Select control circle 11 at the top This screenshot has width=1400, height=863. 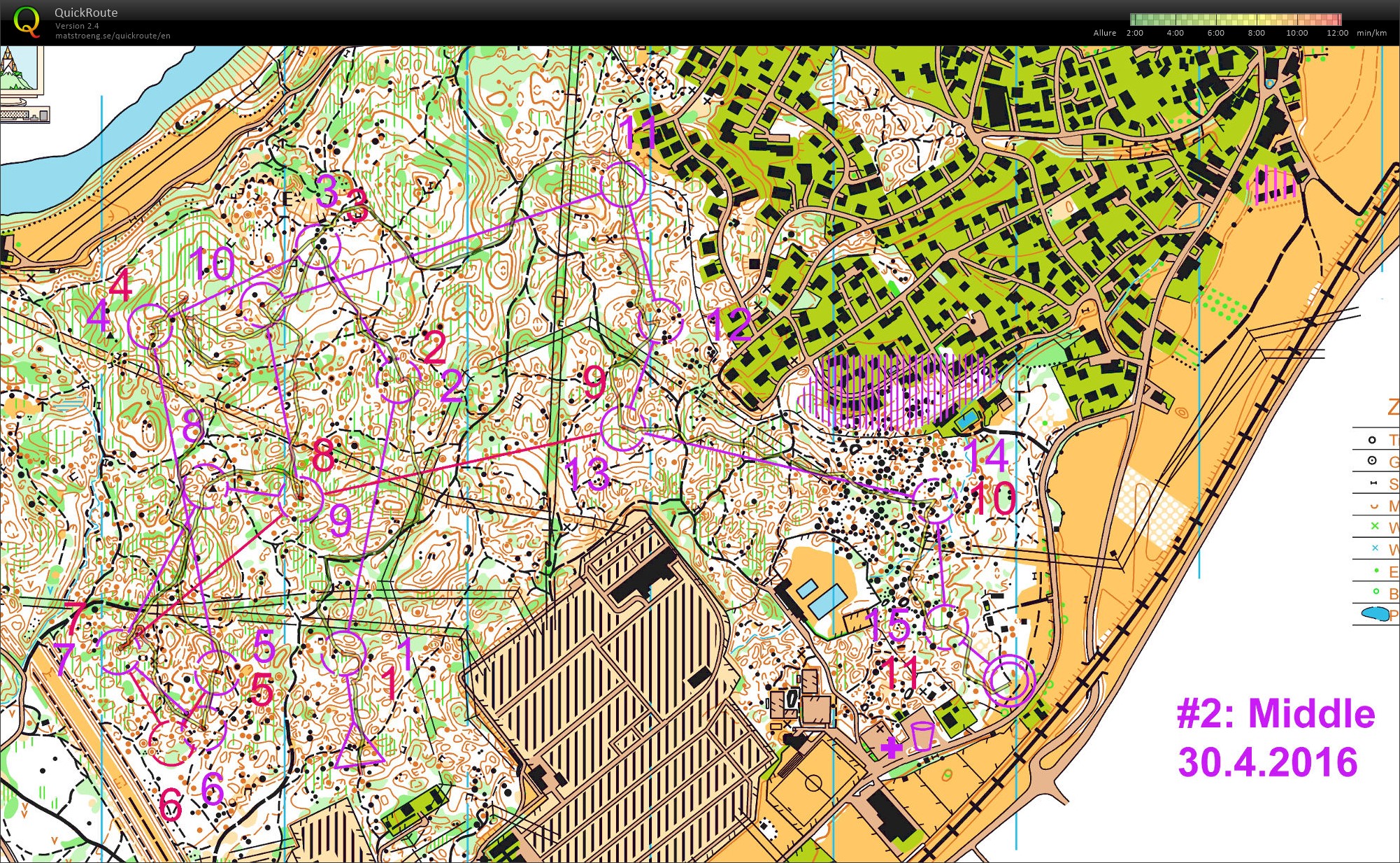(622, 185)
